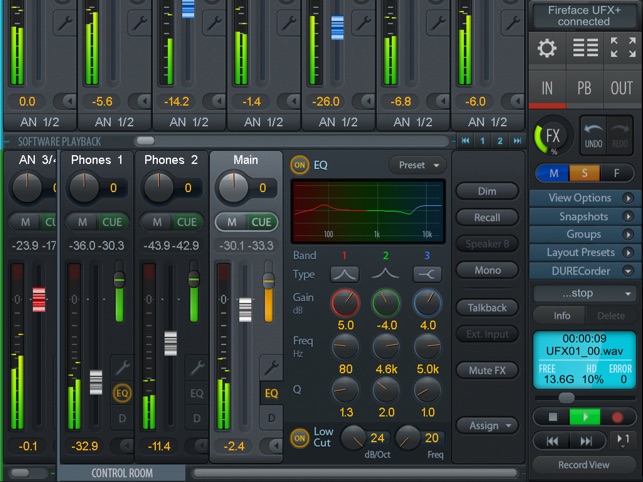Jump to last software playback page
Screen dimensions: 643x482
[518, 141]
